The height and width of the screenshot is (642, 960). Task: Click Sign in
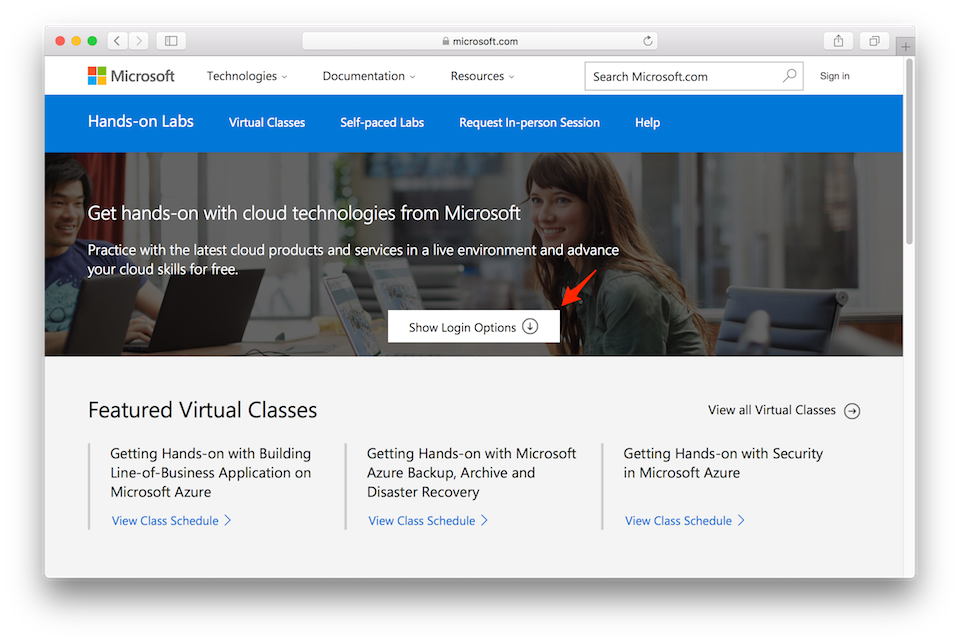834,75
